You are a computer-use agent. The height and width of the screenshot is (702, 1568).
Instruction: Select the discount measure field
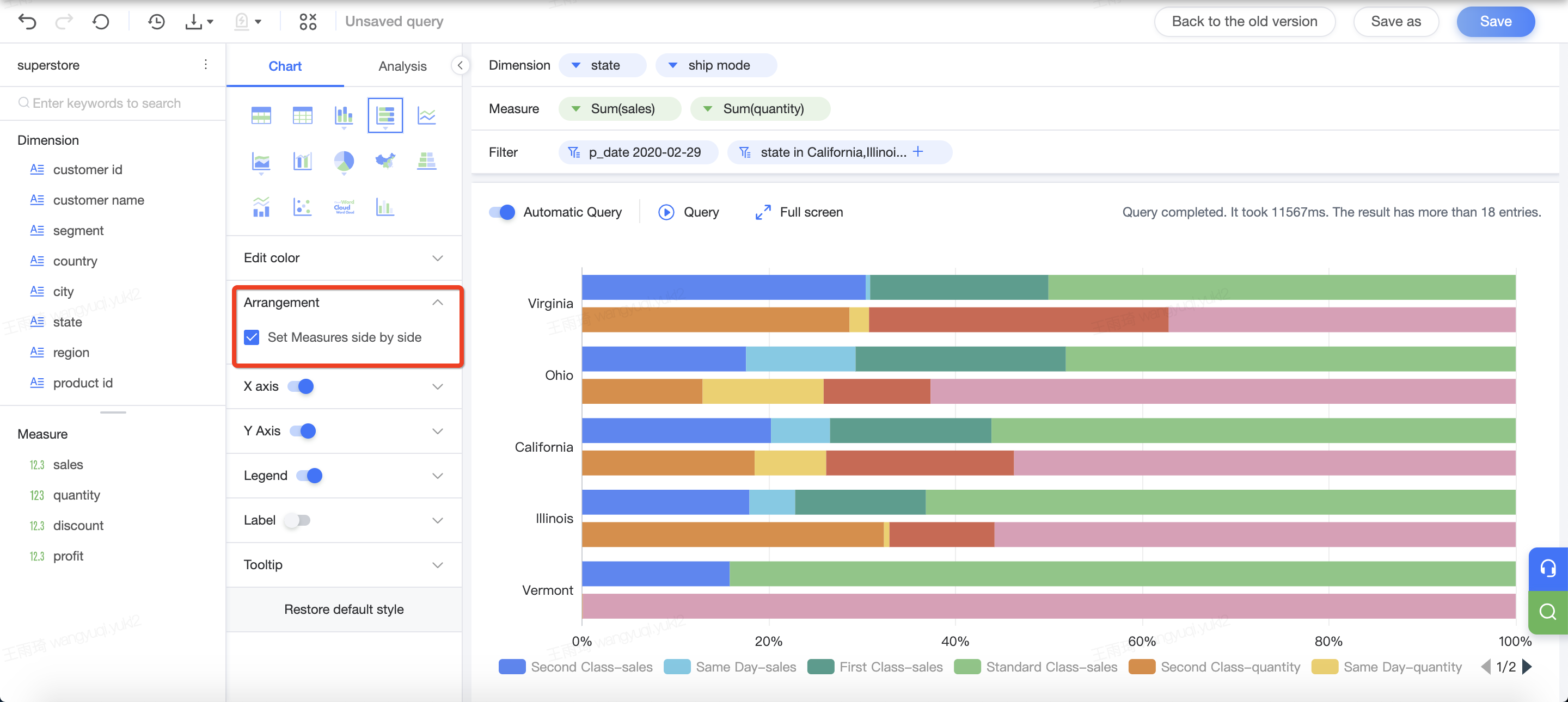click(78, 526)
